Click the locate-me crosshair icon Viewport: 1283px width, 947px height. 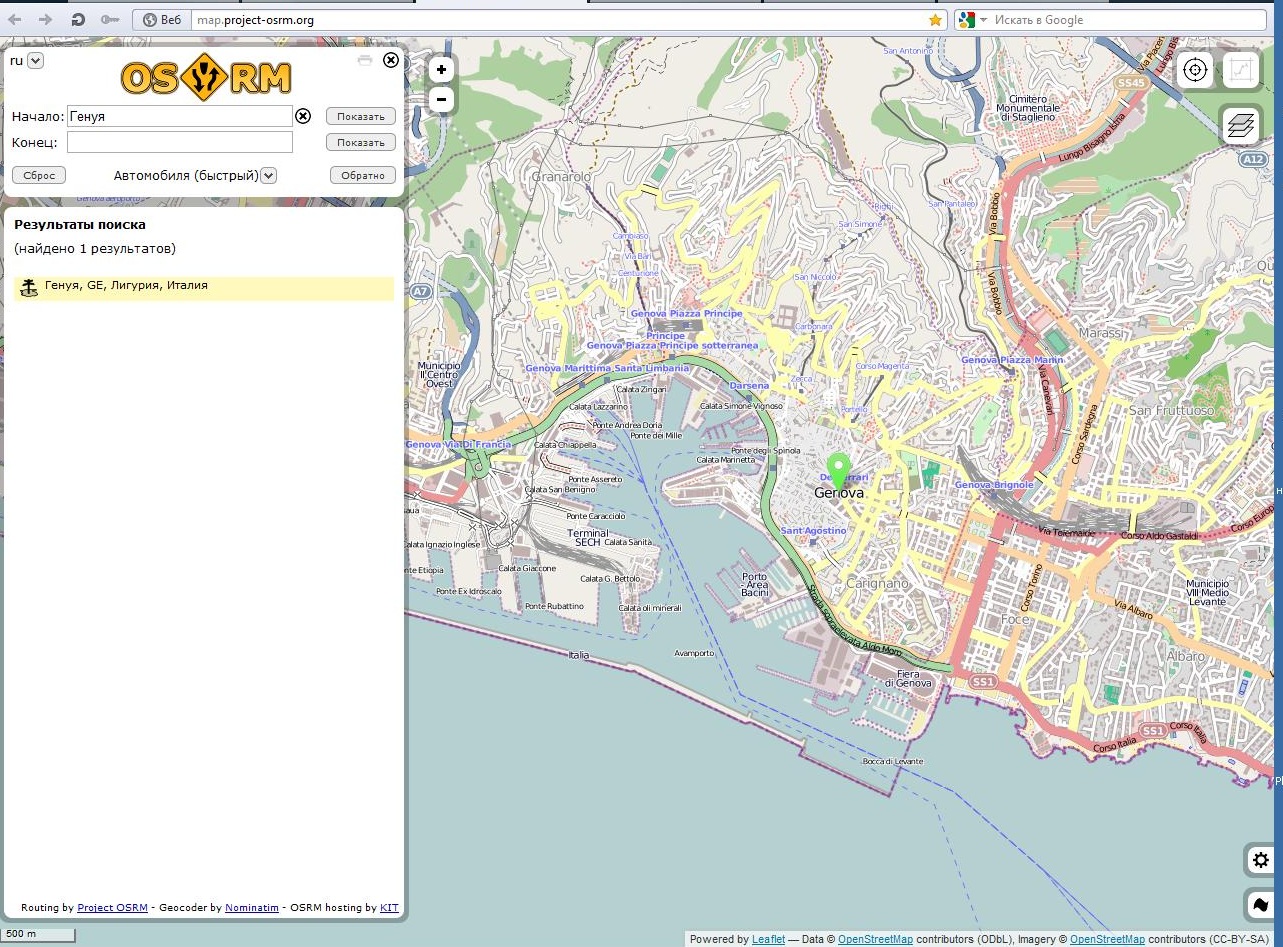coord(1194,70)
